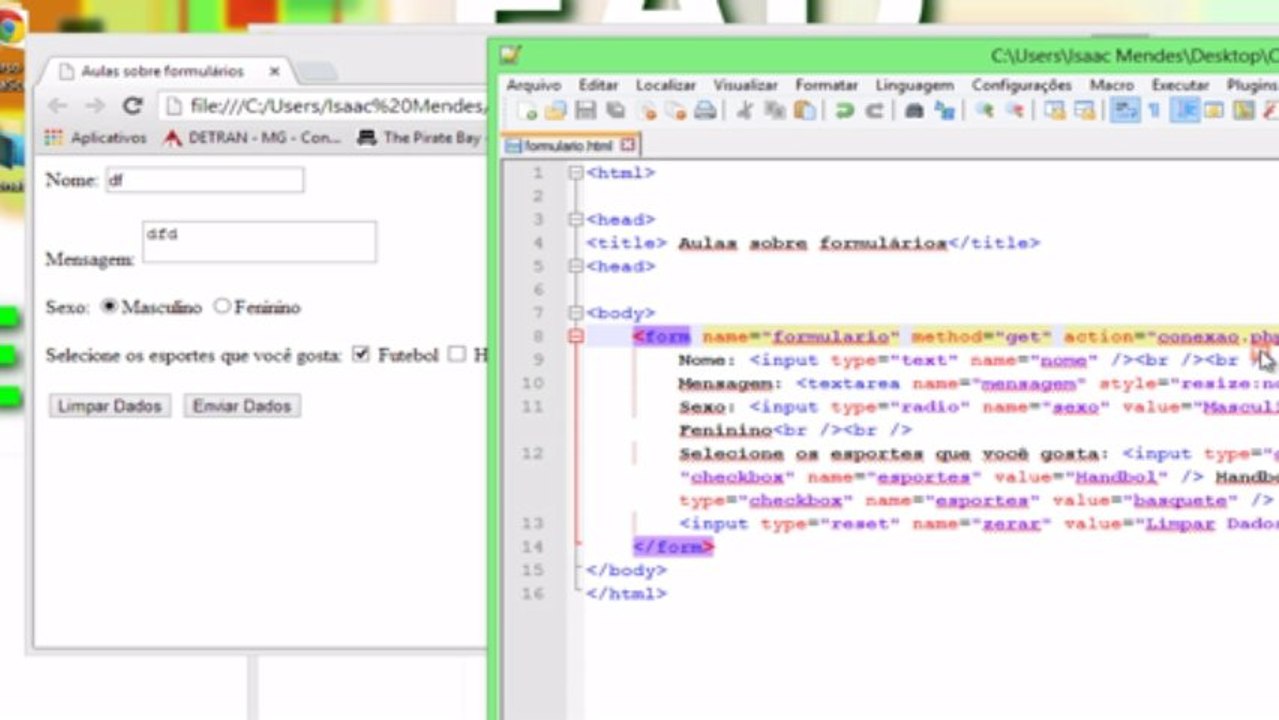Create a new file in Notepad++ toolbar
The width and height of the screenshot is (1279, 720).
[527, 110]
